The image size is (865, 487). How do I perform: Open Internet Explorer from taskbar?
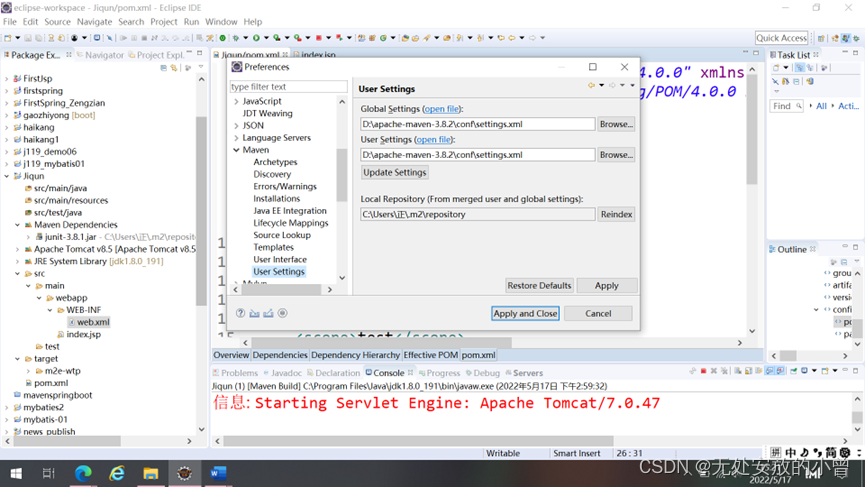tap(117, 473)
